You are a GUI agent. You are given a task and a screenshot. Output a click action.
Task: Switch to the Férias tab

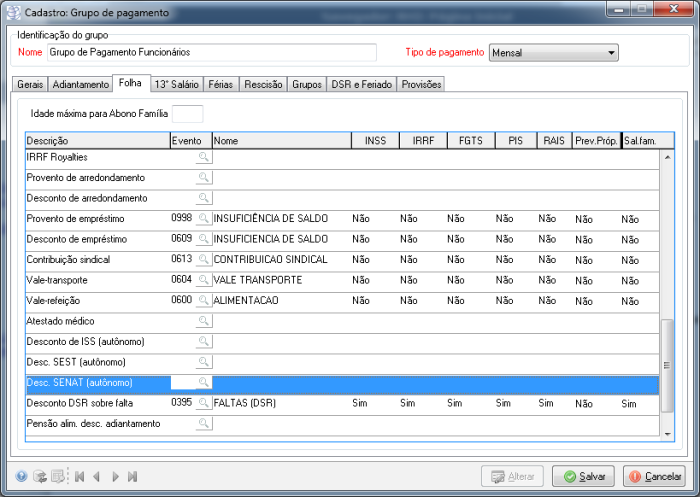coord(221,85)
